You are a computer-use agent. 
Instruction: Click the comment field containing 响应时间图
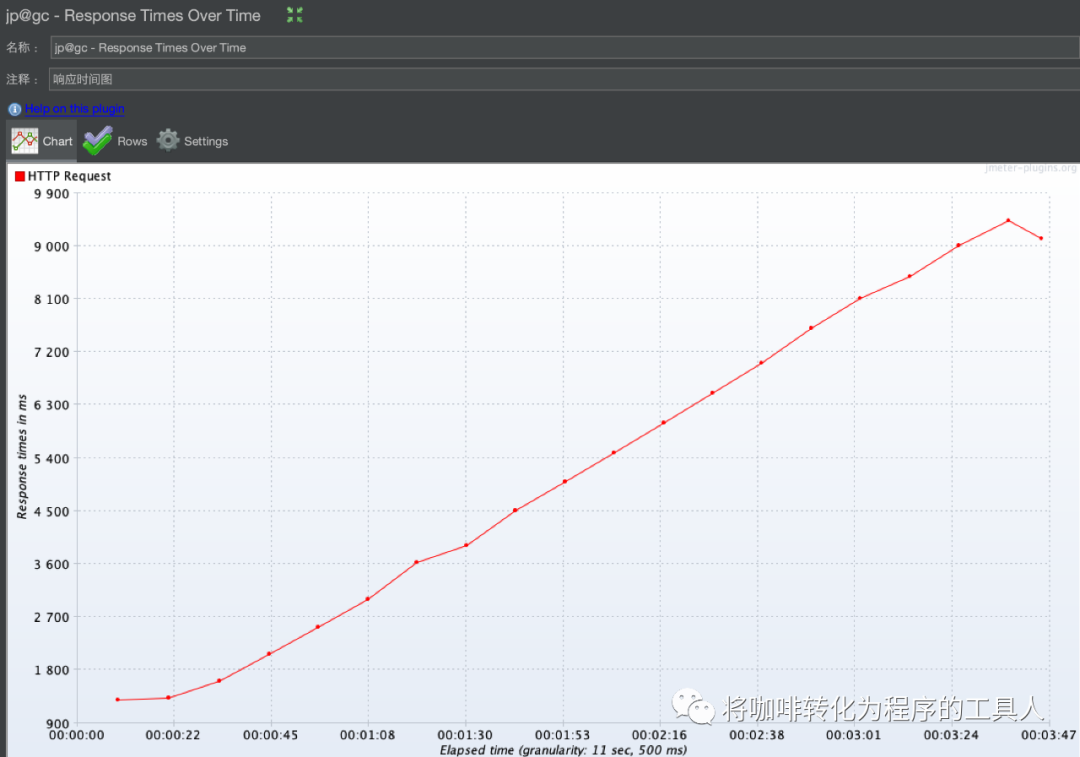click(563, 79)
